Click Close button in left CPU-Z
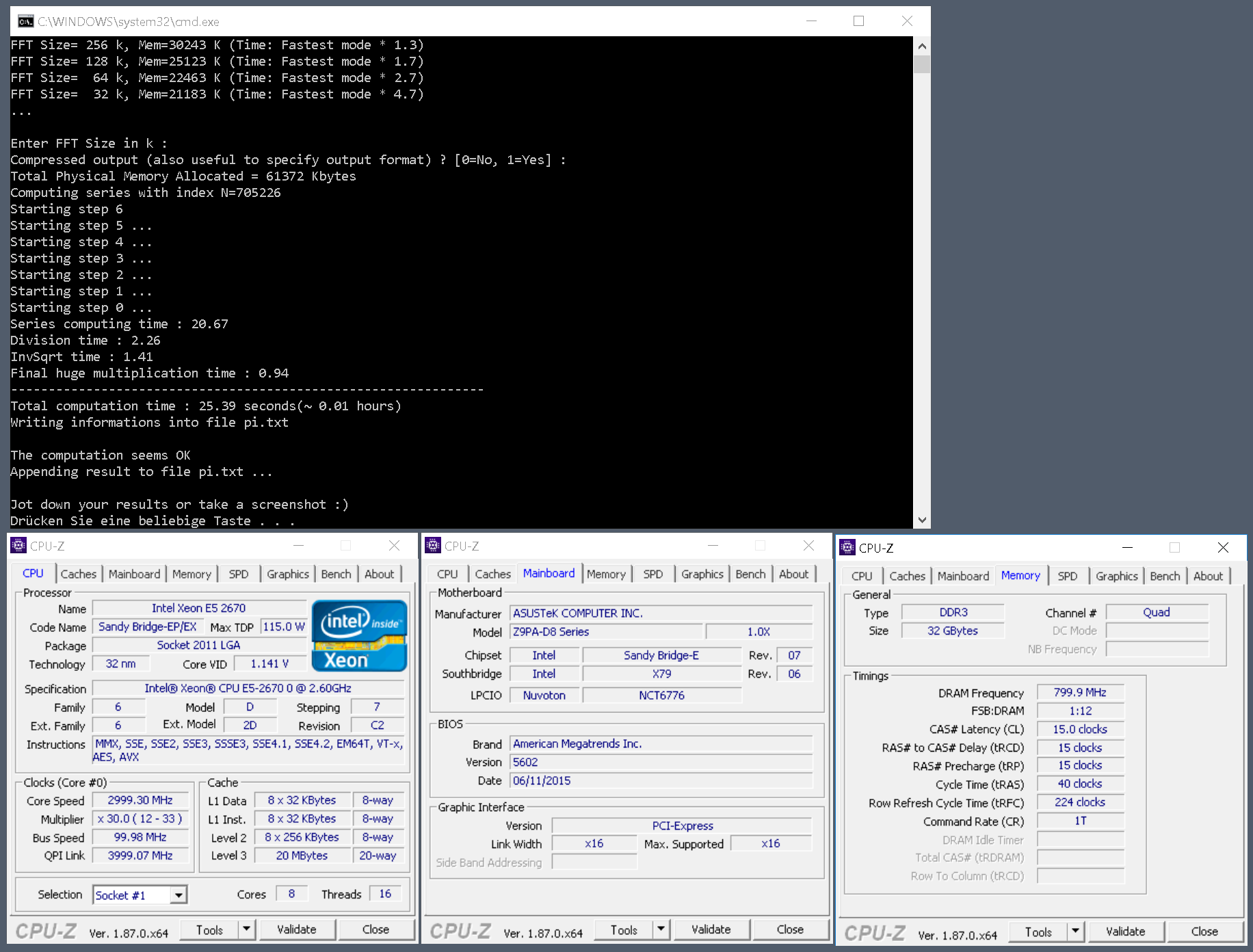 (x=375, y=929)
